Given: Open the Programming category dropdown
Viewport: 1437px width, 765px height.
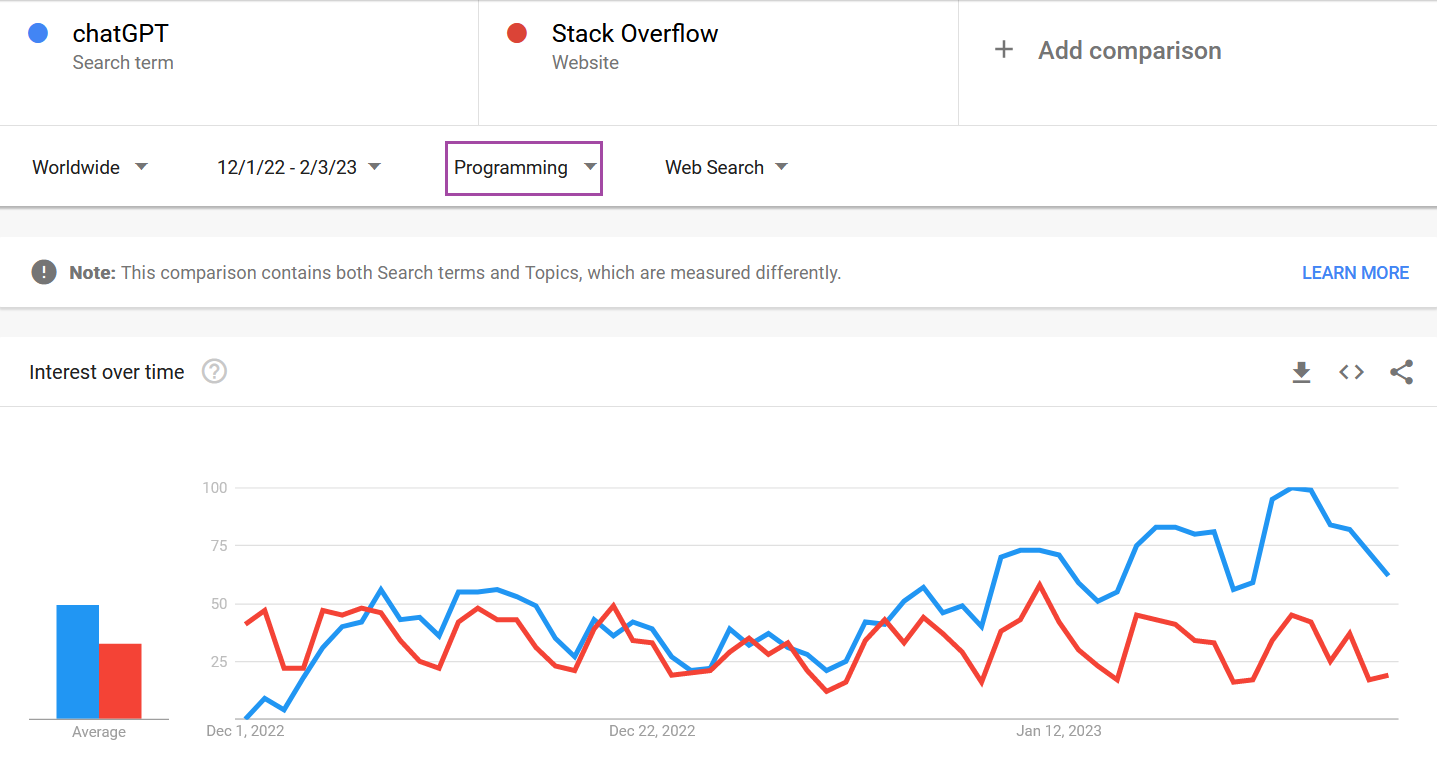Looking at the screenshot, I should (x=524, y=167).
